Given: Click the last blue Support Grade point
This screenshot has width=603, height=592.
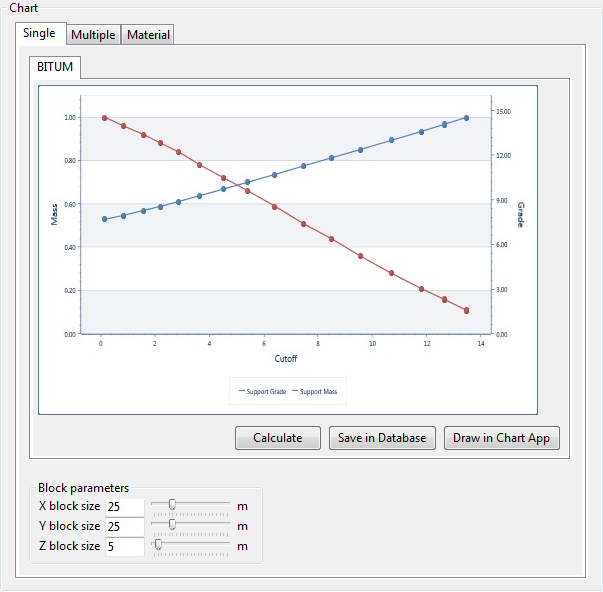Looking at the screenshot, I should (466, 118).
